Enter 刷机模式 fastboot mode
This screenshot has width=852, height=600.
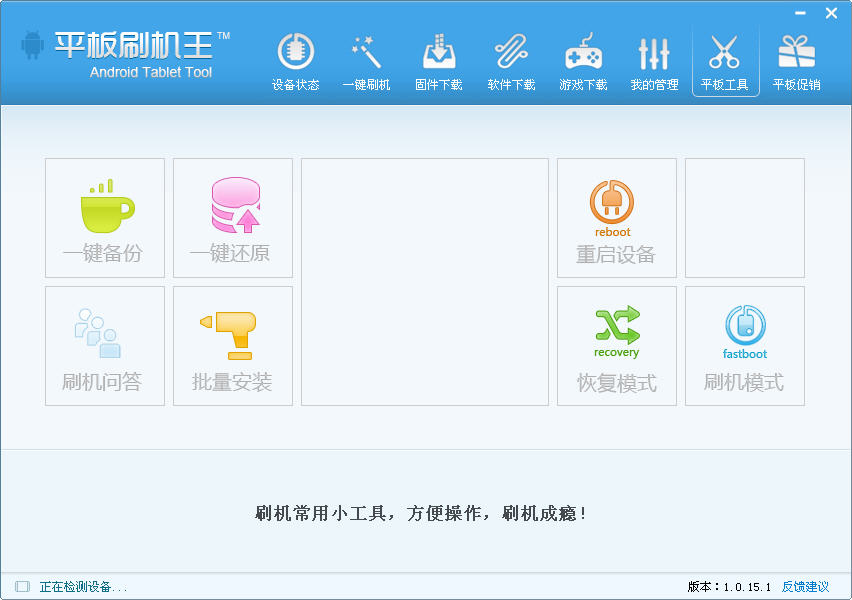point(745,346)
